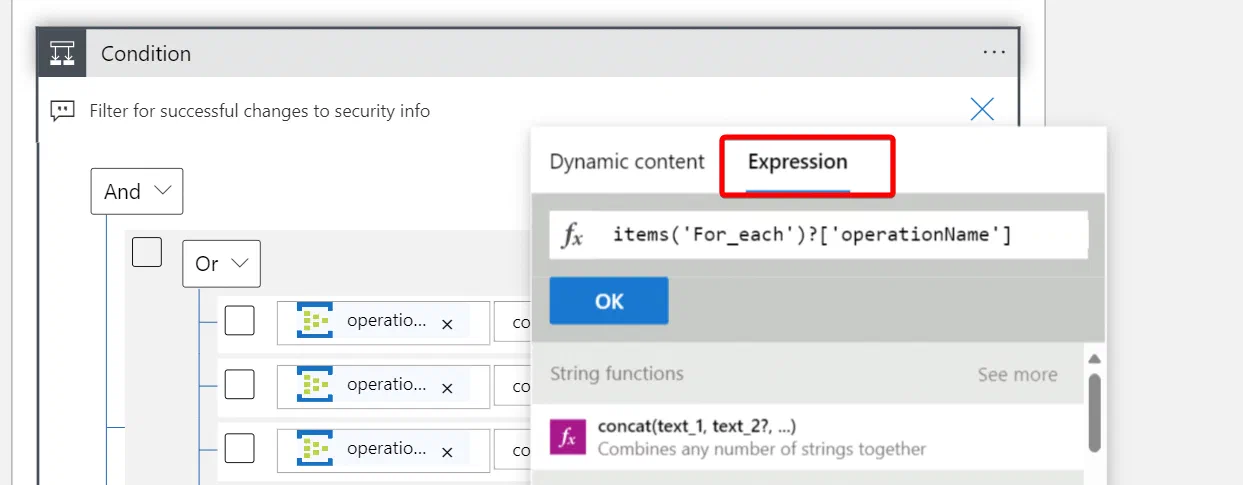Click the 'Filter for successful changes' comment text

[260, 111]
